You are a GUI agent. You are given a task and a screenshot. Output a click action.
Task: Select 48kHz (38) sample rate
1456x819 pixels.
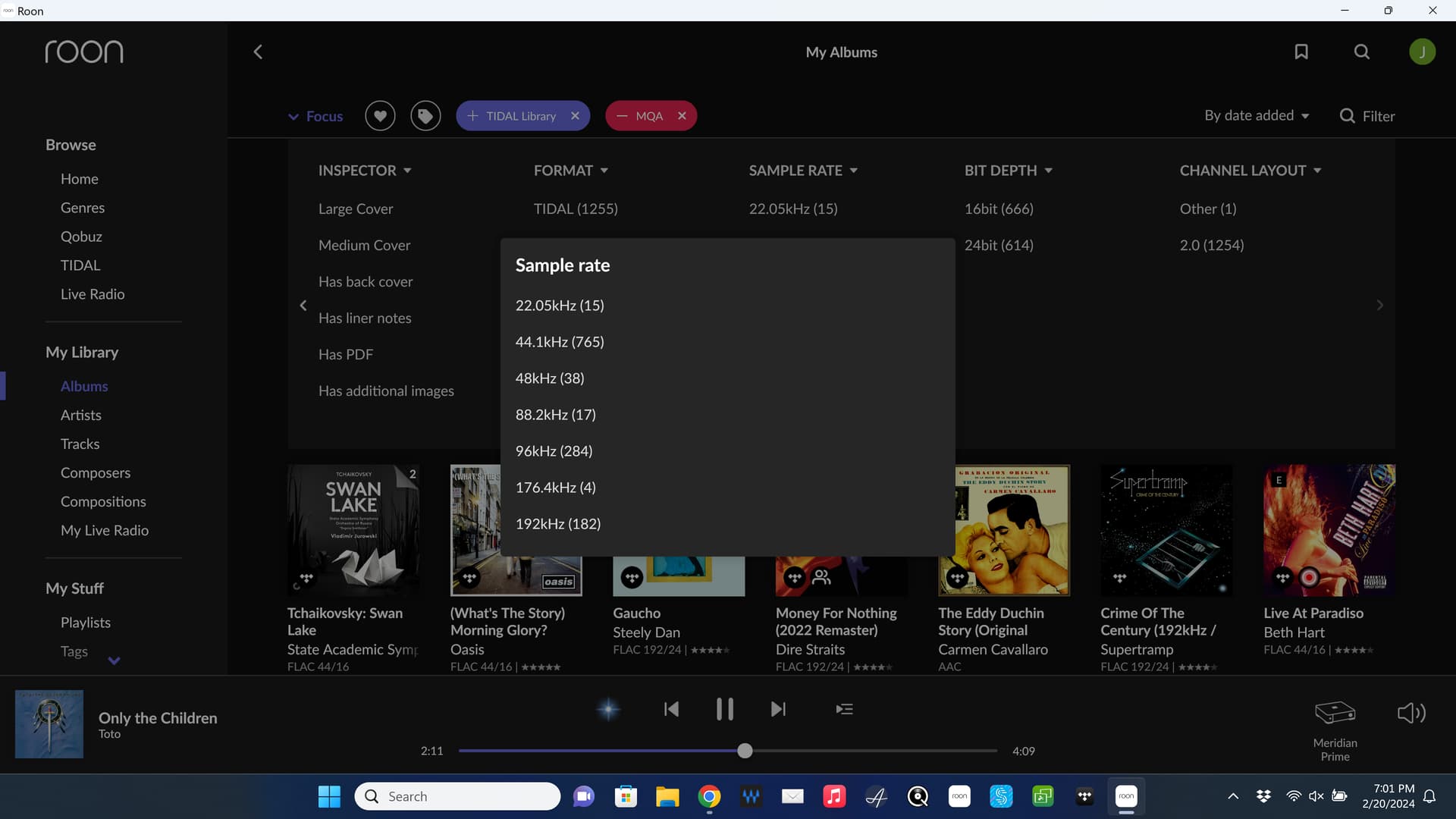point(550,378)
